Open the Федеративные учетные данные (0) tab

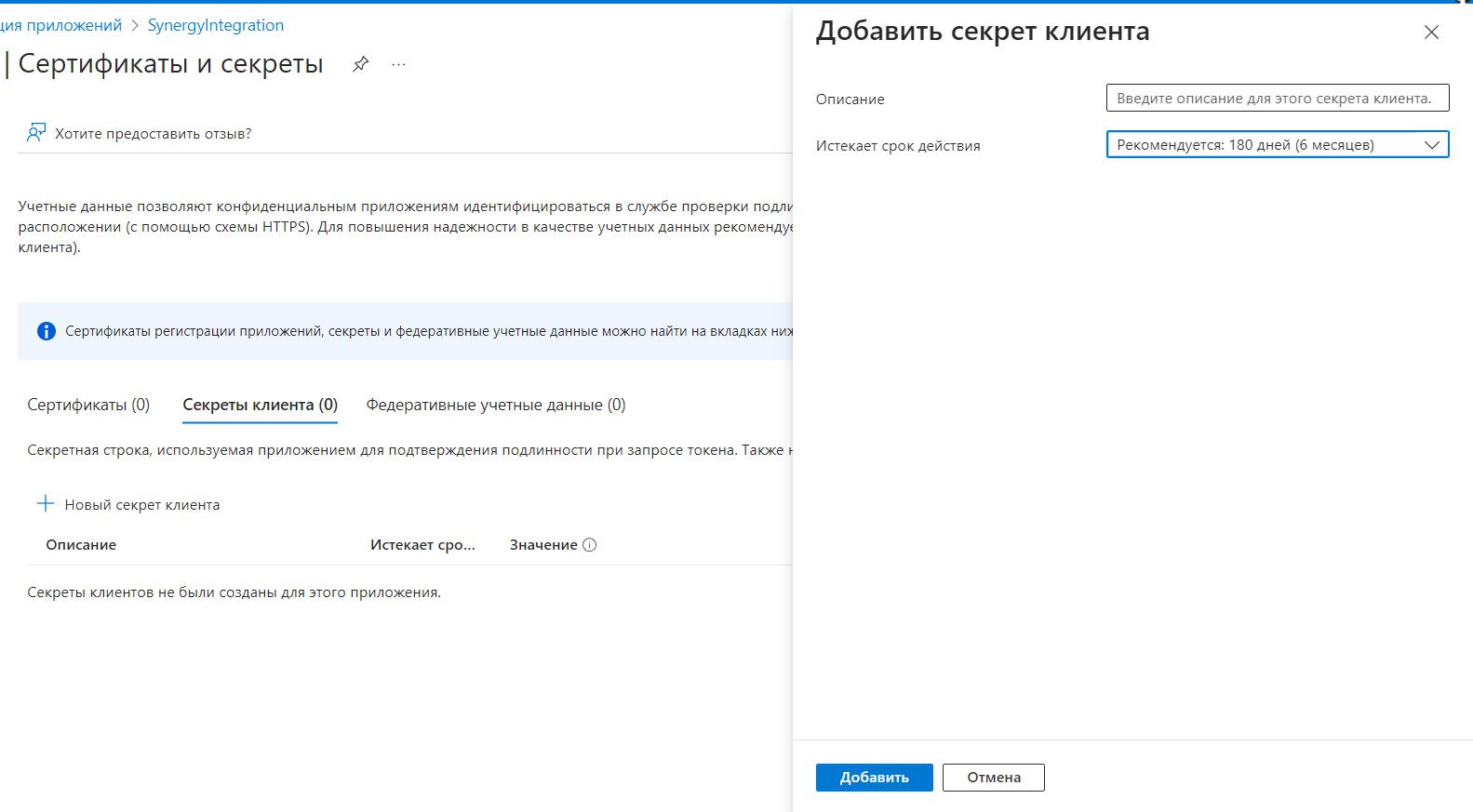pos(496,405)
